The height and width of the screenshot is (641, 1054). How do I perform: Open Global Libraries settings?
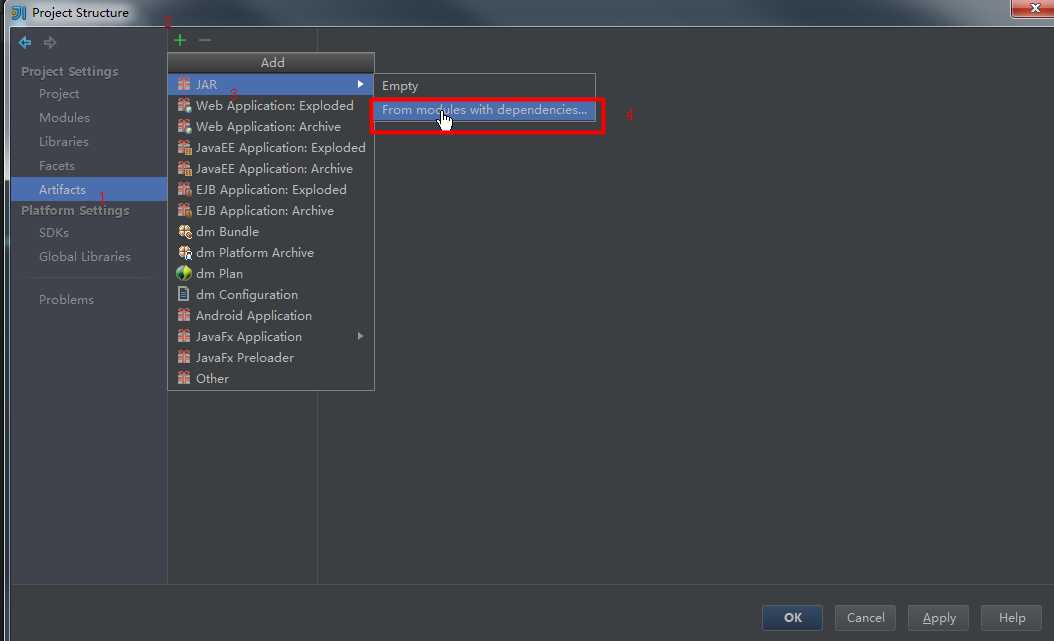point(85,257)
